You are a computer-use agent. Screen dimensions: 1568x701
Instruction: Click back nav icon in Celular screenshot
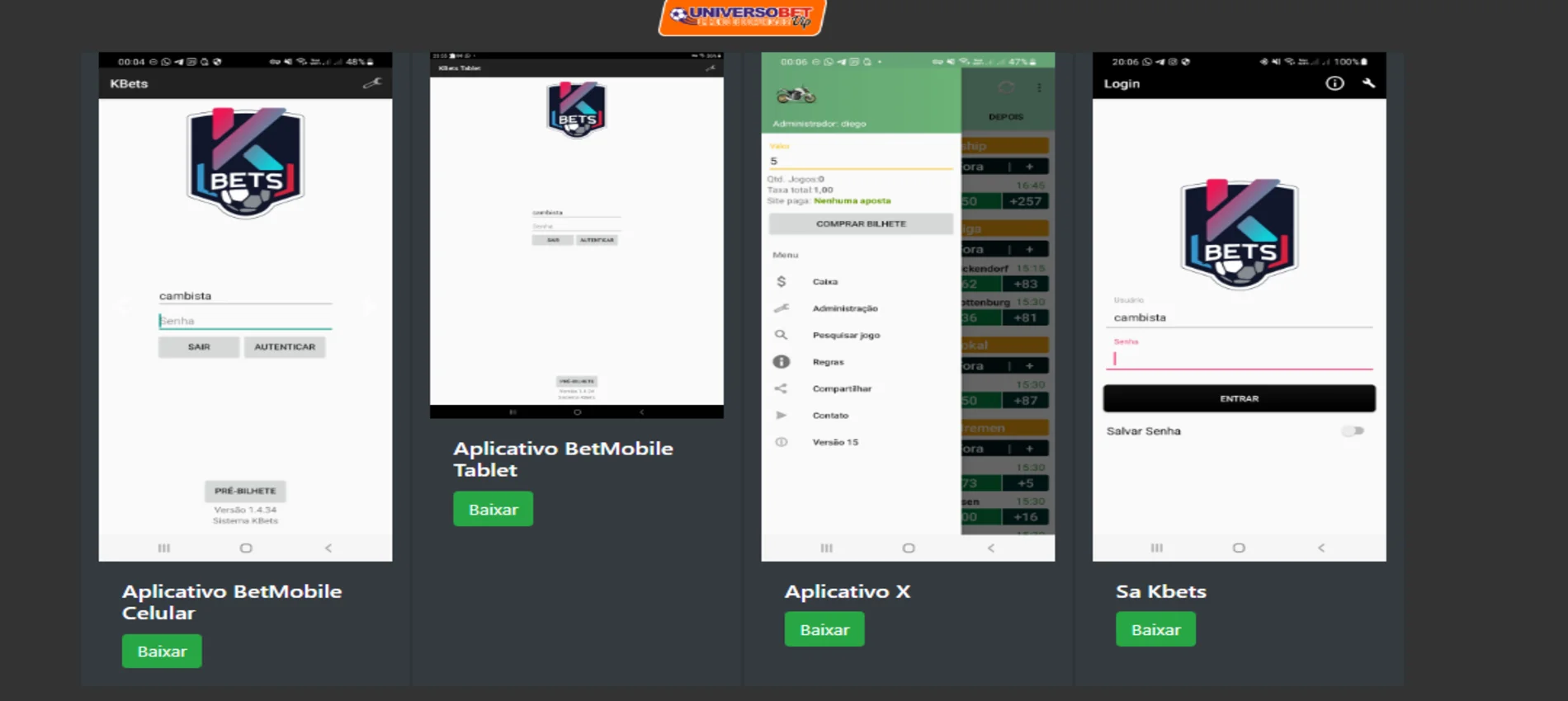(328, 548)
